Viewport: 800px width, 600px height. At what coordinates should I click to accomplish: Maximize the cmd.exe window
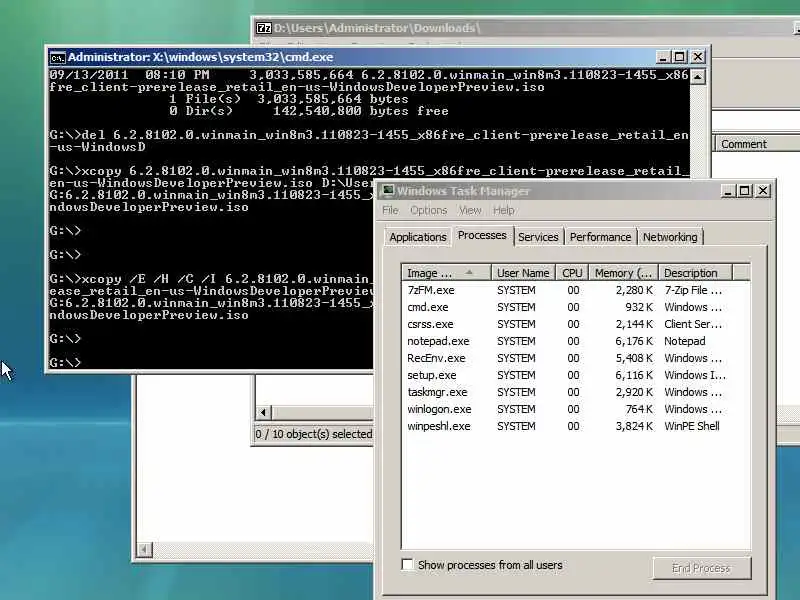tap(680, 57)
